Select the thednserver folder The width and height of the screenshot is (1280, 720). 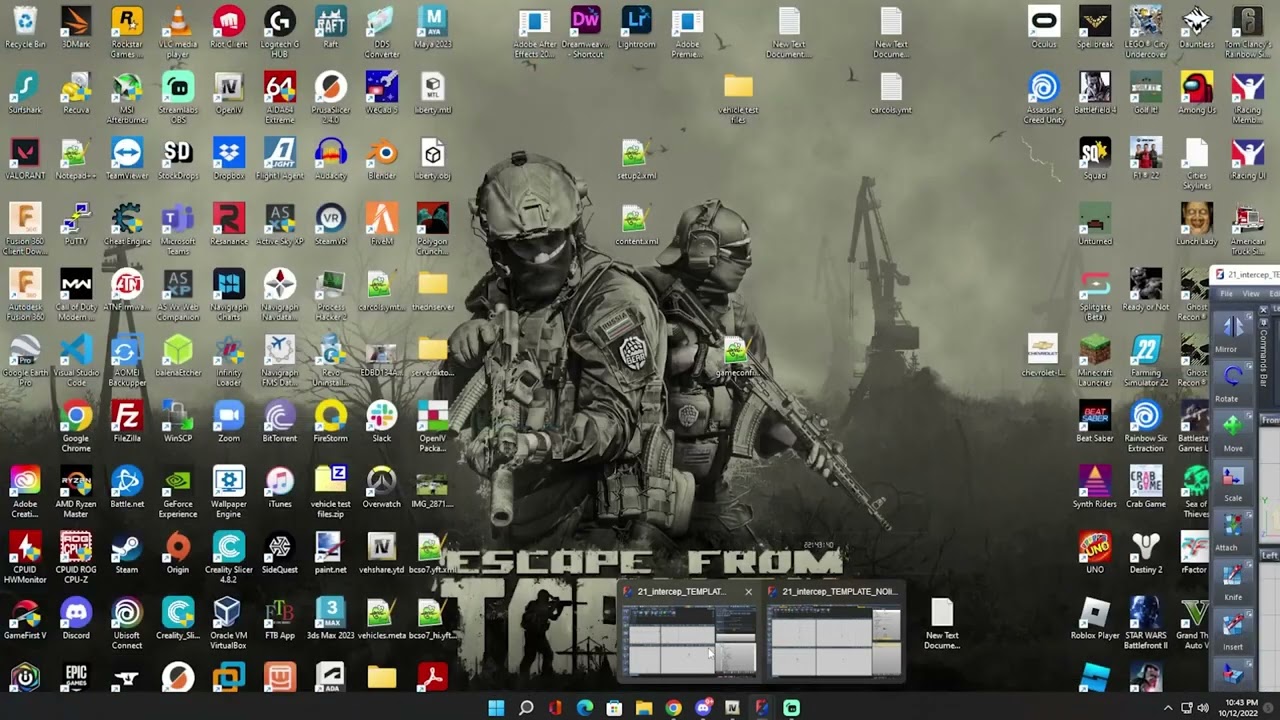(433, 291)
